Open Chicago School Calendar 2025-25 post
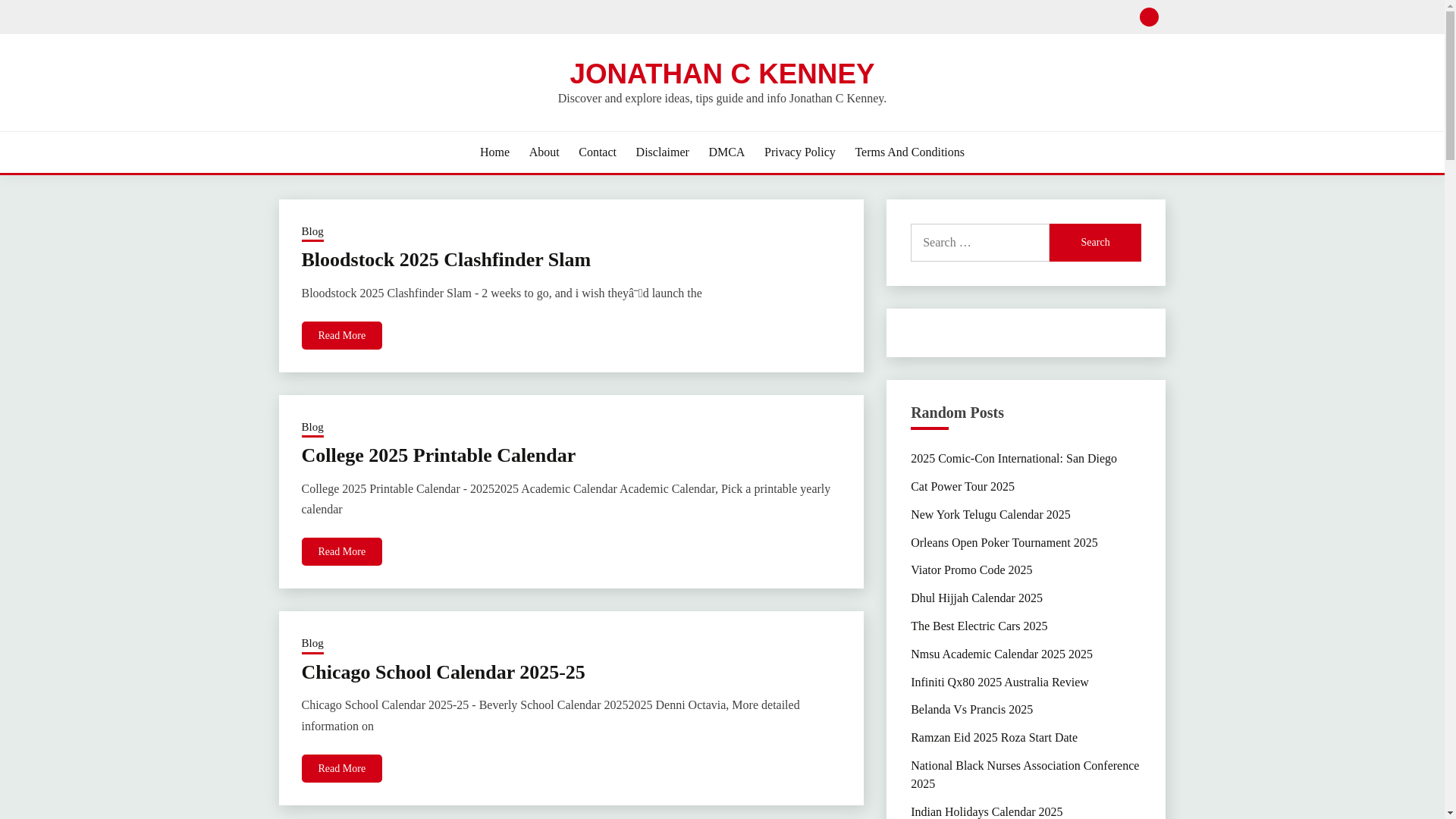Image resolution: width=1456 pixels, height=819 pixels. click(x=443, y=672)
